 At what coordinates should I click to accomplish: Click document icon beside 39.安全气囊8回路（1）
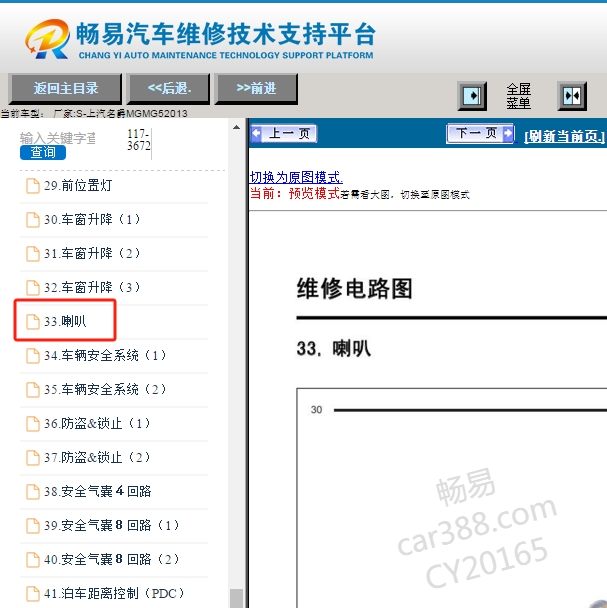coord(33,525)
